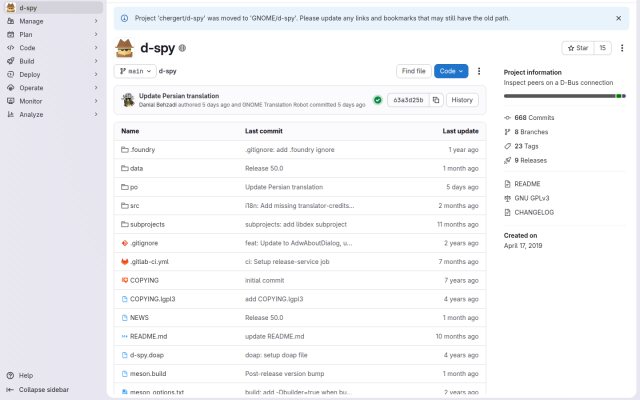Expand the Analyze section chevron
This screenshot has height=400, width=640.
[x=96, y=115]
